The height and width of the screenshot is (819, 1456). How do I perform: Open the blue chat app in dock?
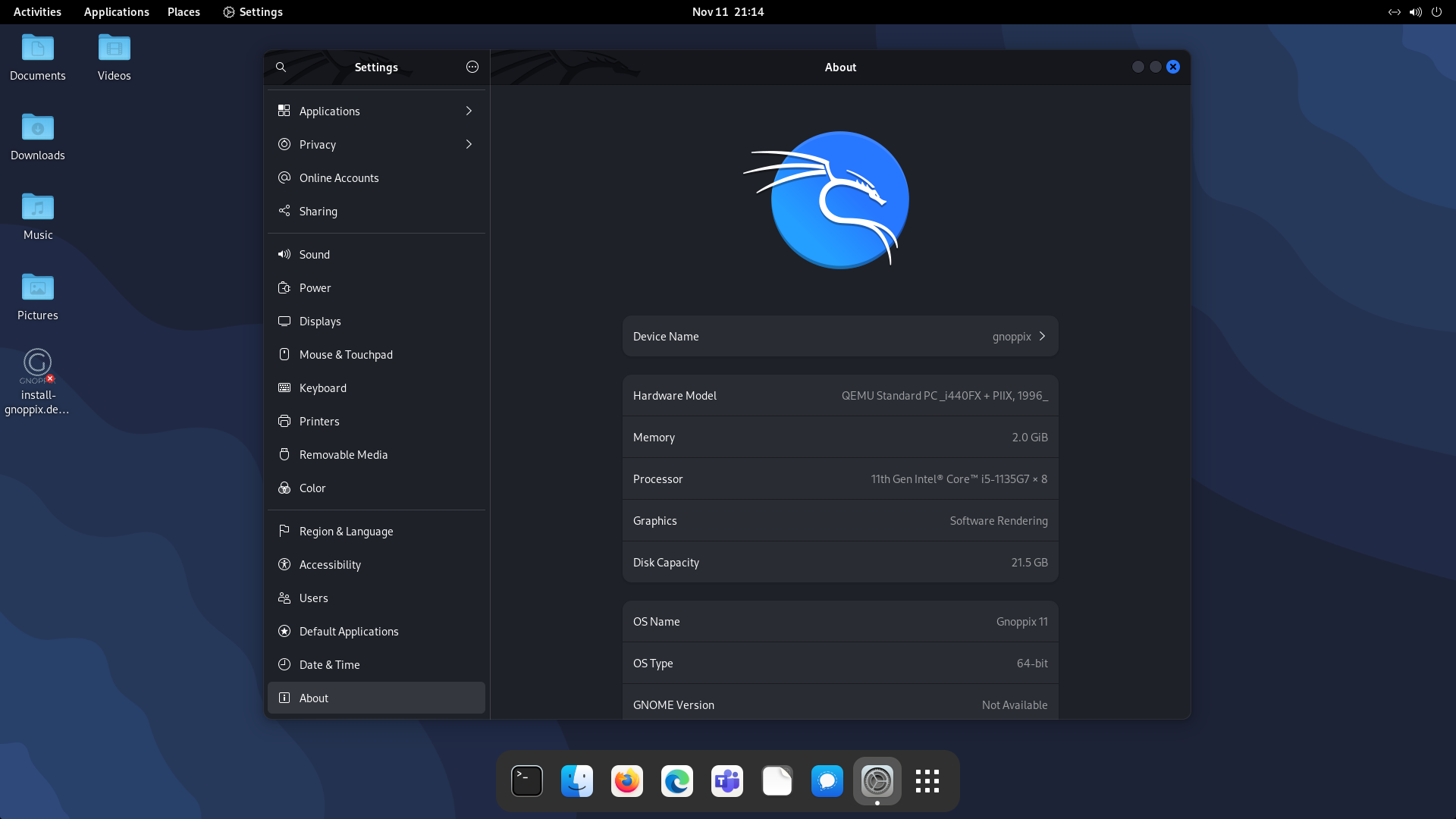point(827,781)
